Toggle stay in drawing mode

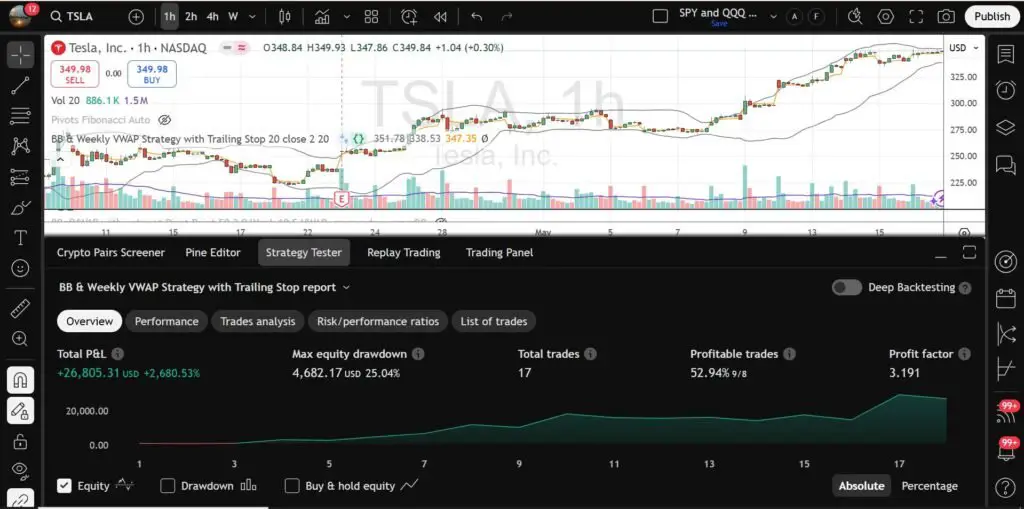[x=20, y=410]
